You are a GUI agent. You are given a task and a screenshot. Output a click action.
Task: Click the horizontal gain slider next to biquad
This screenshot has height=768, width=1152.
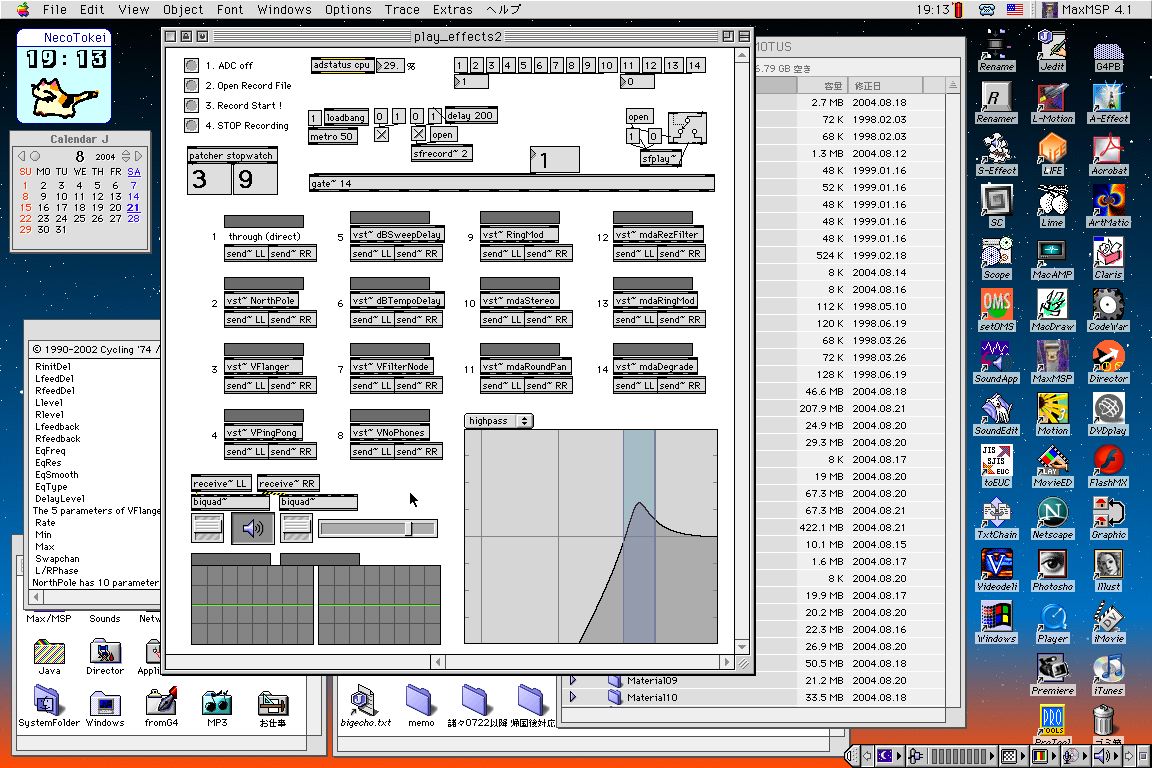point(377,528)
